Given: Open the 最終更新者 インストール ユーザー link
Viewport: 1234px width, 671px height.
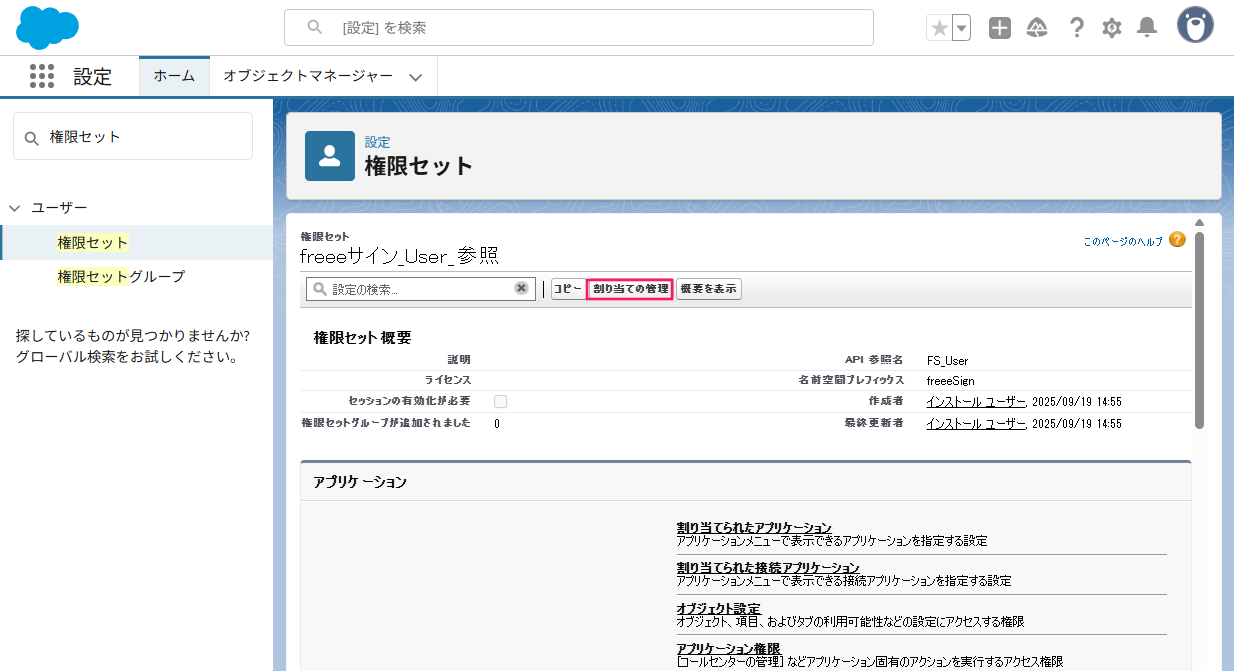Looking at the screenshot, I should tap(976, 423).
